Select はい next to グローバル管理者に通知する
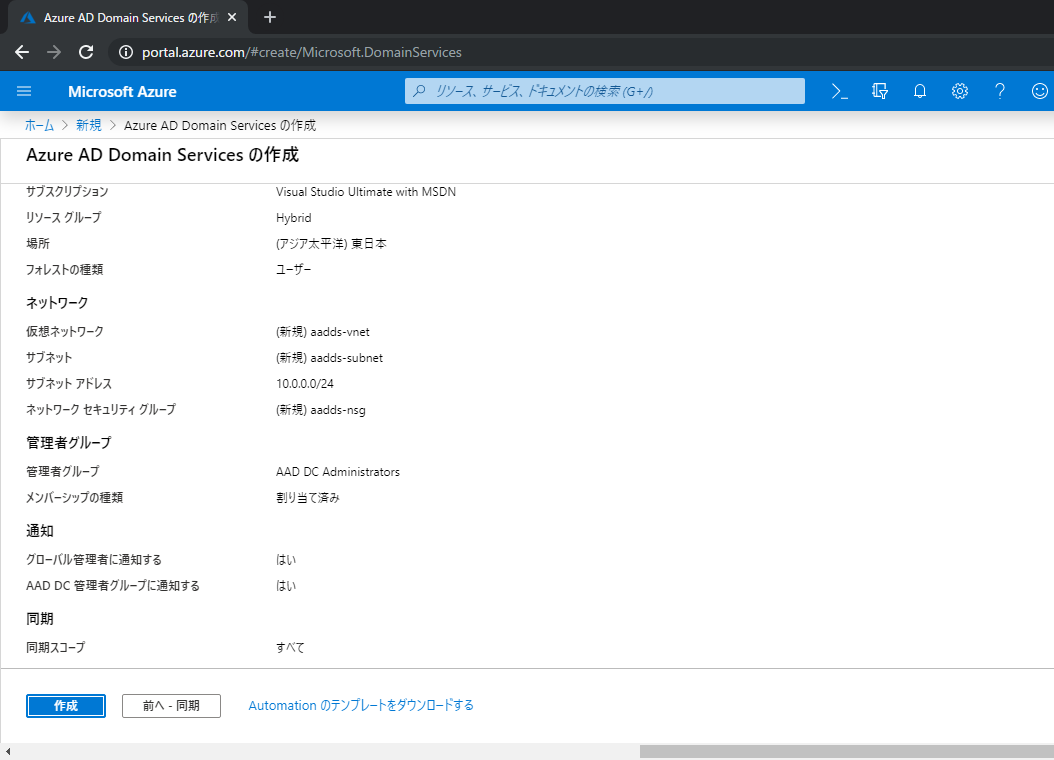 pyautogui.click(x=286, y=560)
